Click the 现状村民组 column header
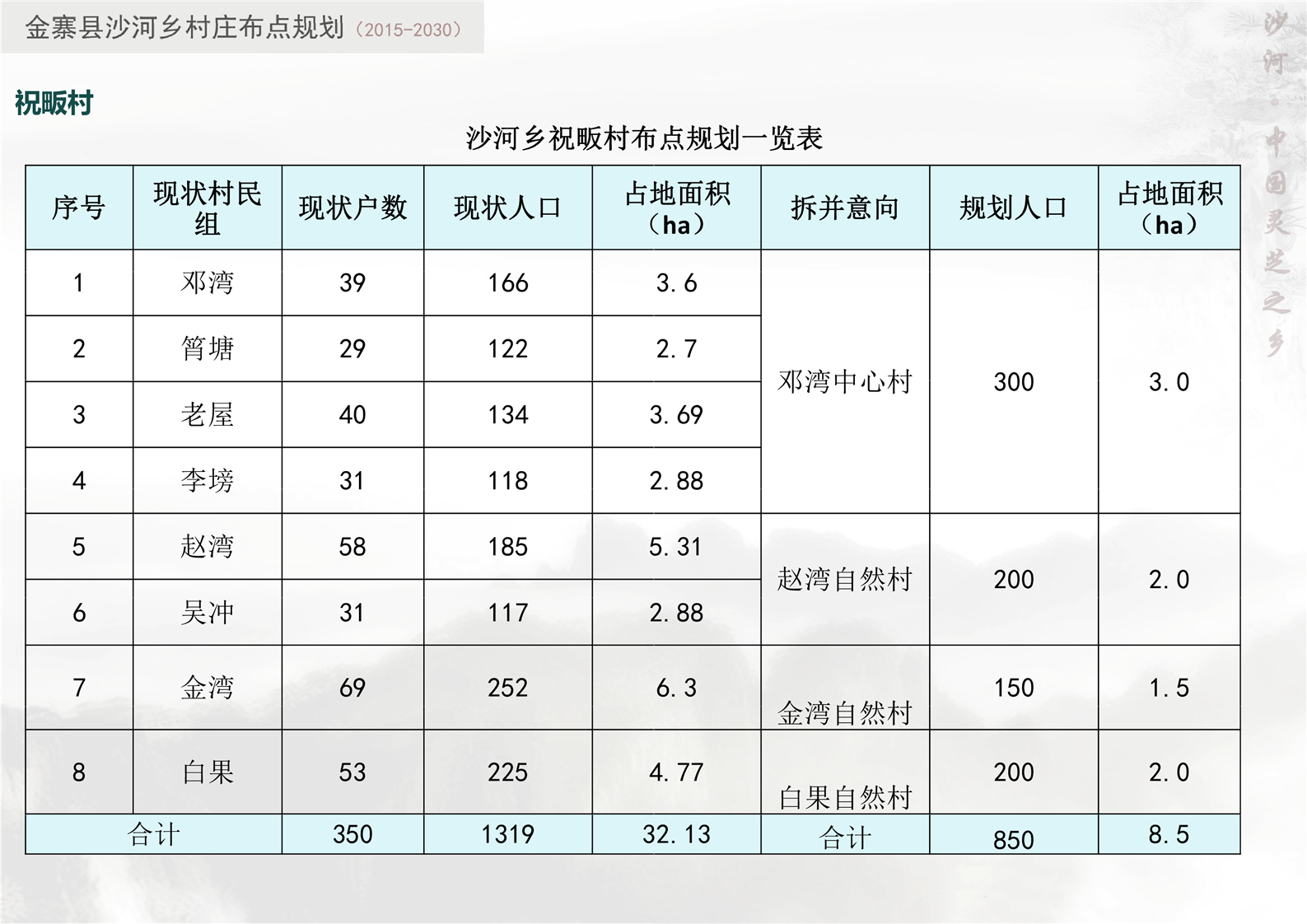The width and height of the screenshot is (1307, 924). click(208, 208)
